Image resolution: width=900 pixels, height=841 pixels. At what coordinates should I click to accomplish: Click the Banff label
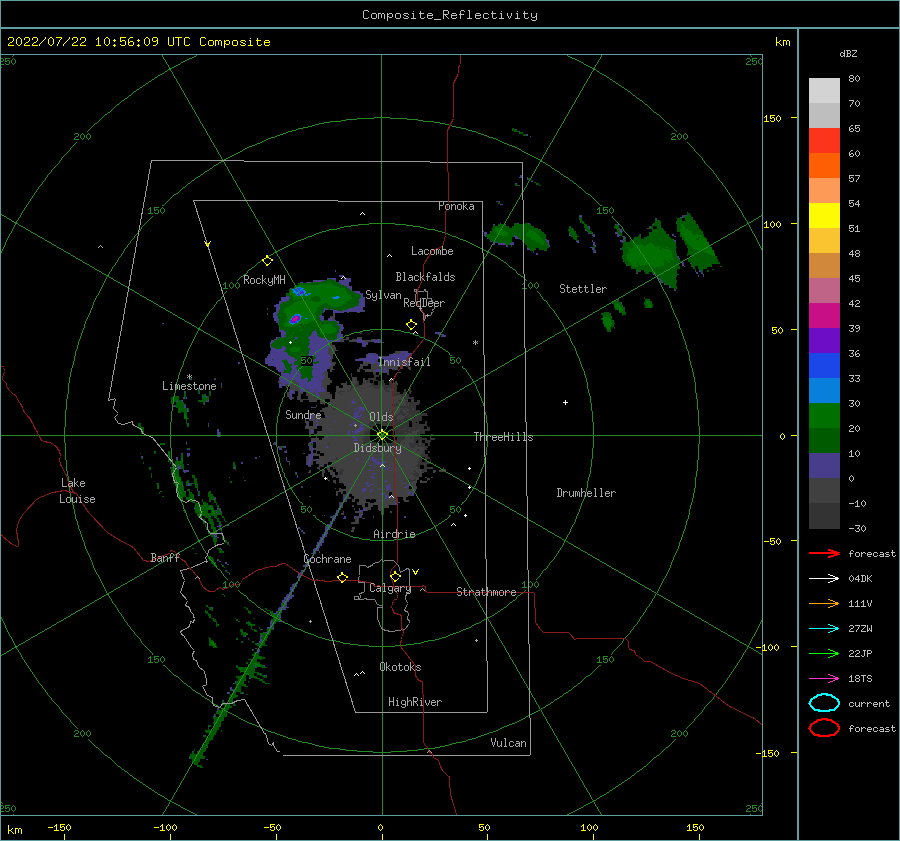click(165, 557)
